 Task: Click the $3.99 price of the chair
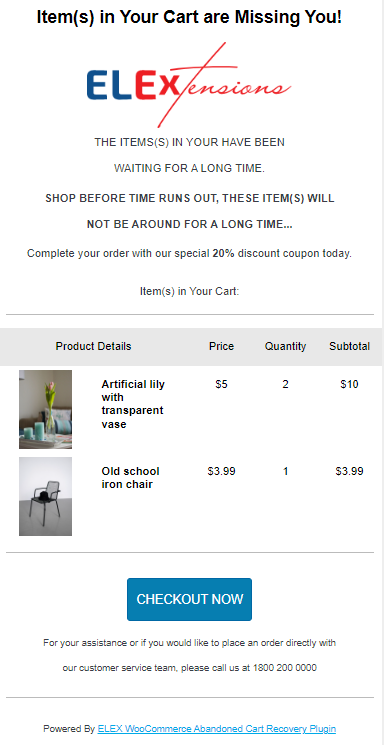click(x=221, y=471)
